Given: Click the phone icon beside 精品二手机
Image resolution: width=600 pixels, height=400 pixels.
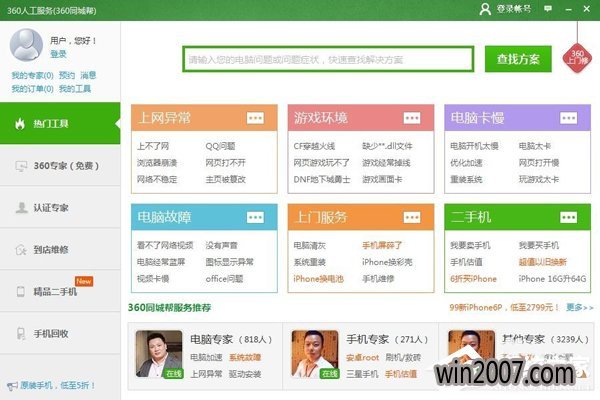Looking at the screenshot, I should [x=21, y=292].
